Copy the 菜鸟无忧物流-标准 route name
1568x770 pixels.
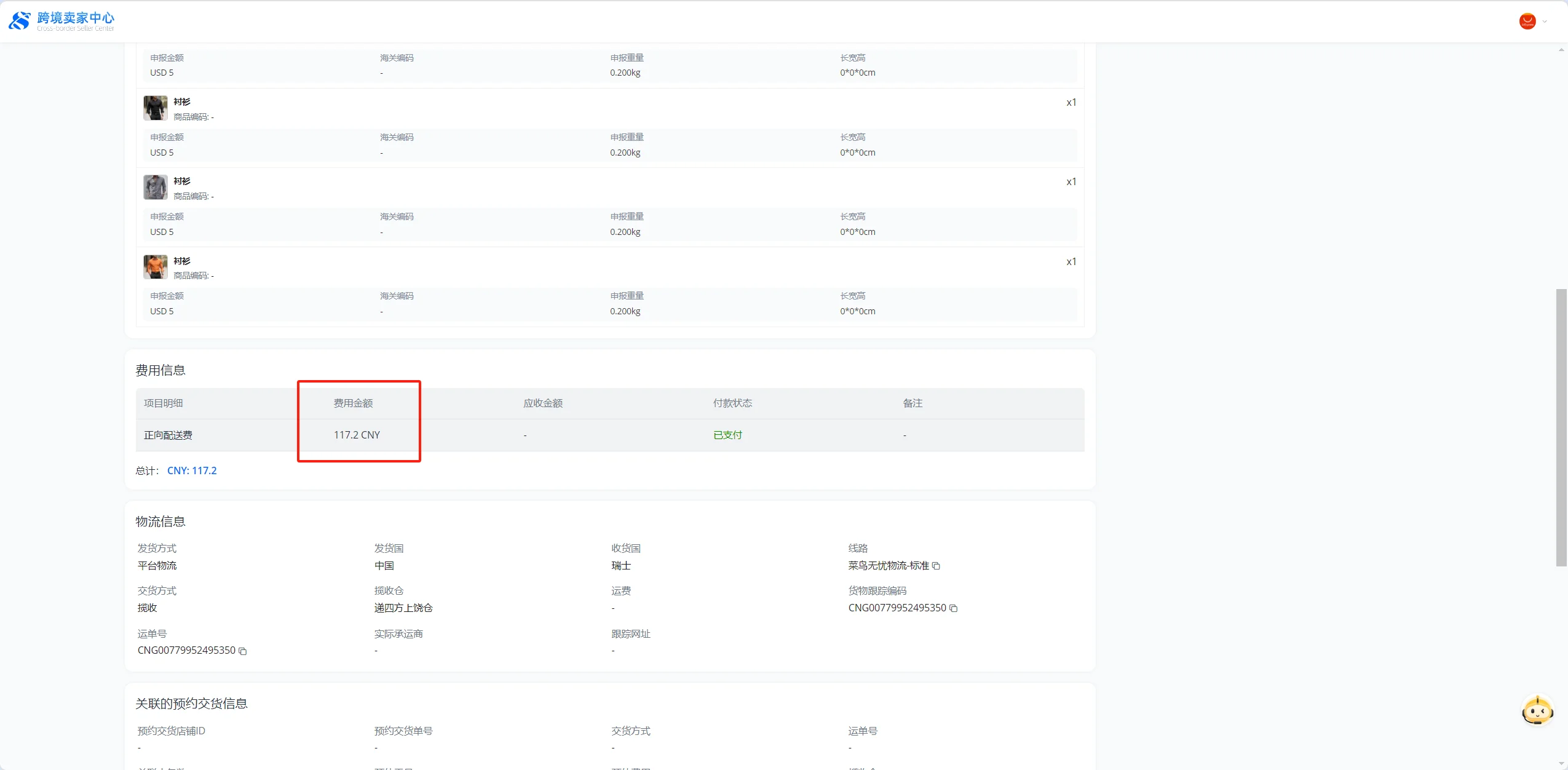936,566
